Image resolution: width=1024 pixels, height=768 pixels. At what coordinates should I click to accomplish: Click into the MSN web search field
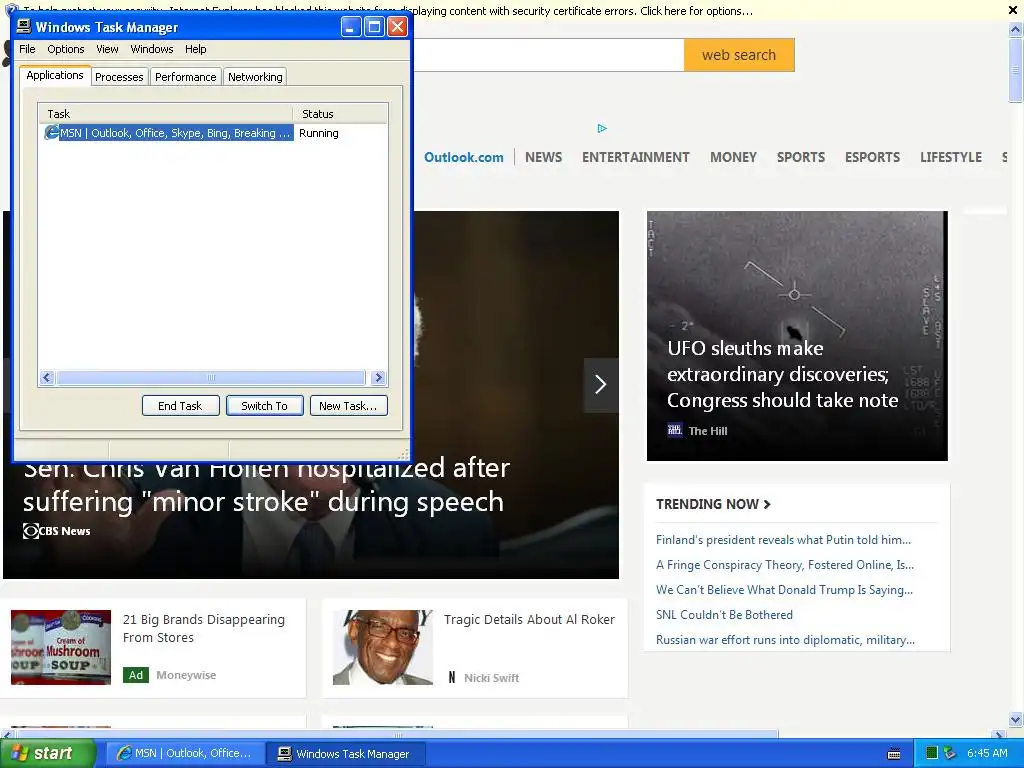click(x=549, y=55)
